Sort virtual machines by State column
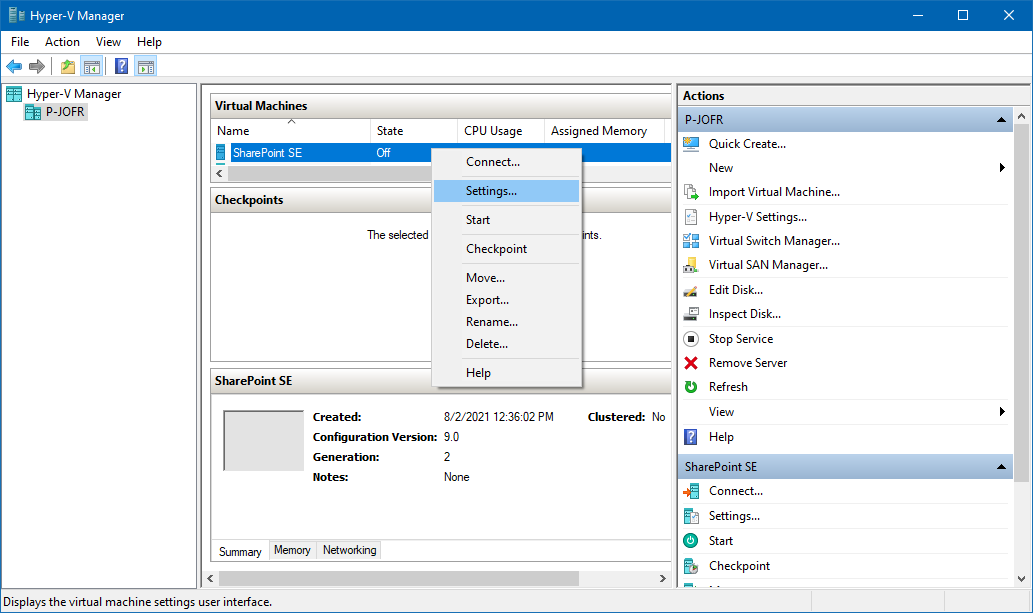The width and height of the screenshot is (1033, 613). [x=390, y=131]
